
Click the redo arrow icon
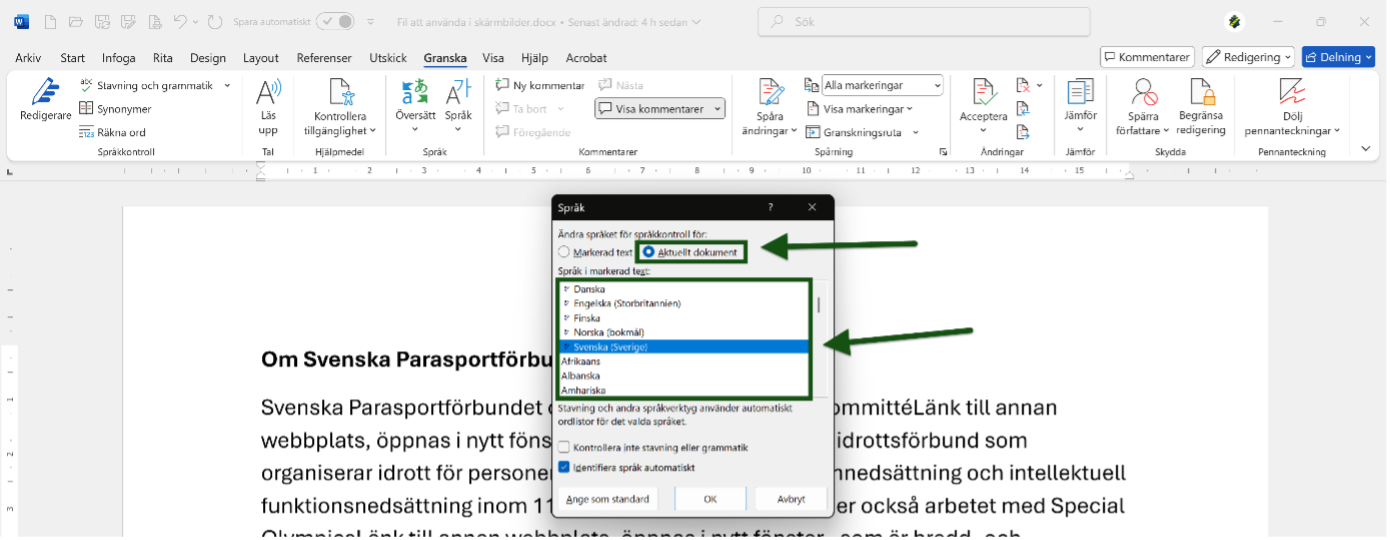[215, 21]
